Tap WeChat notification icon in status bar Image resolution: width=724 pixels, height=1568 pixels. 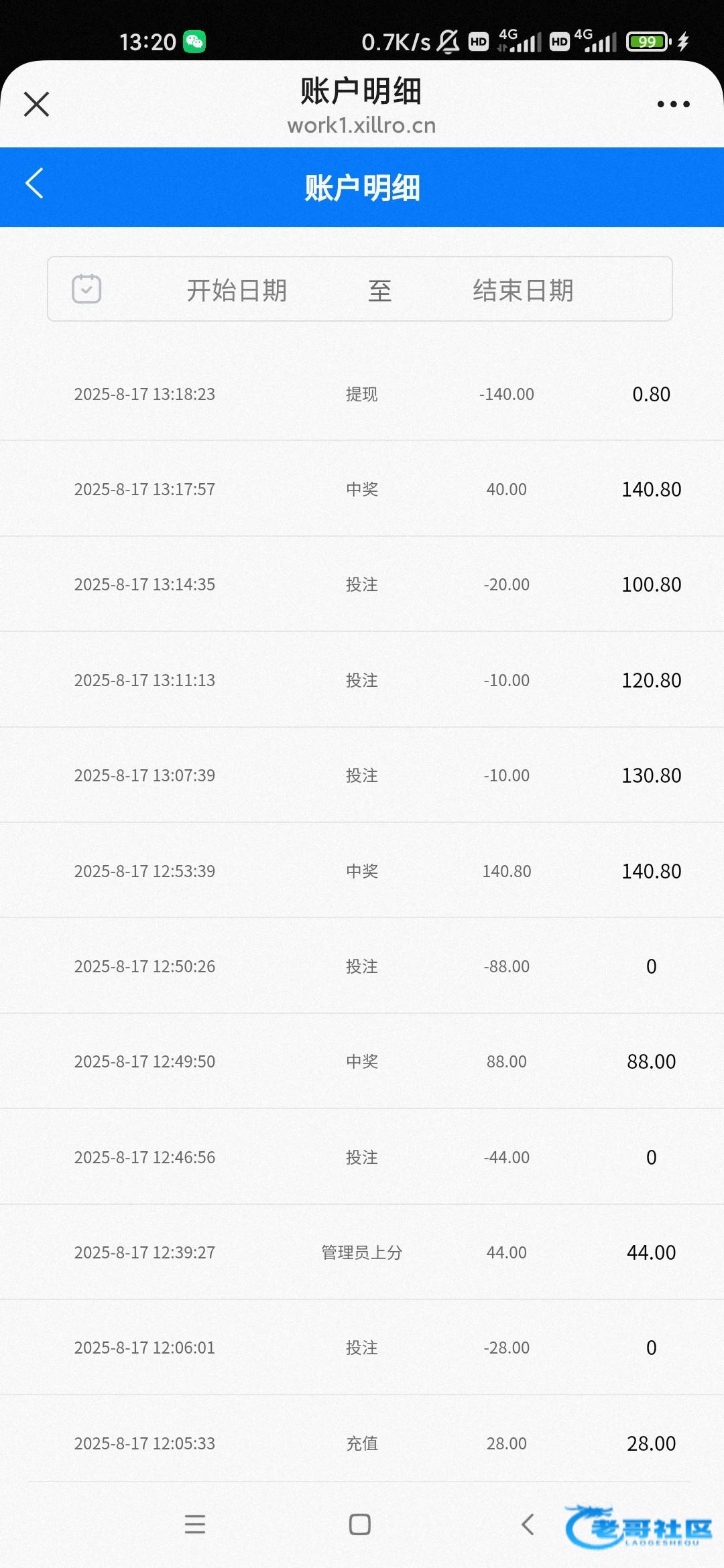click(x=194, y=42)
